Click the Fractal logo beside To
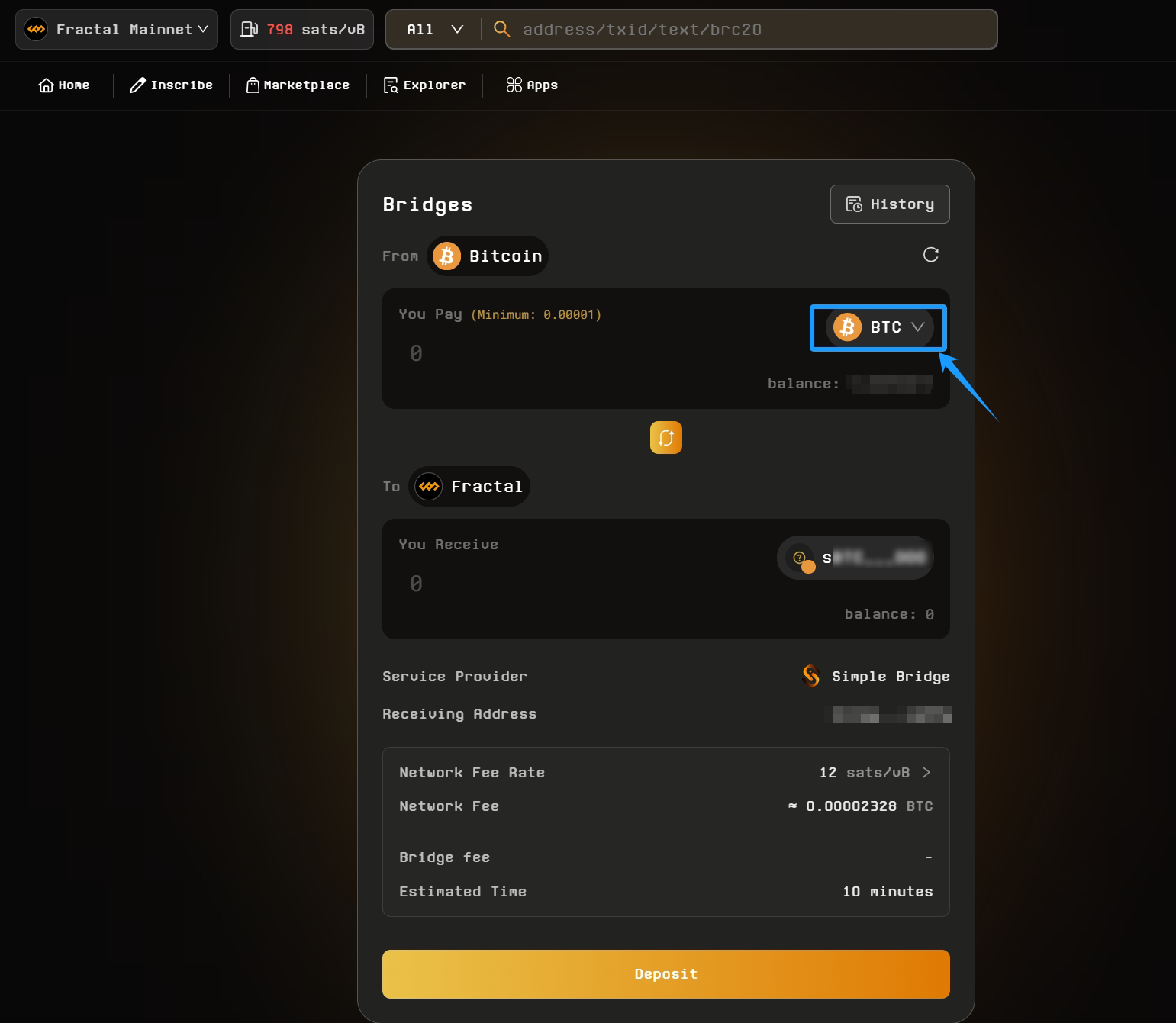 [429, 487]
